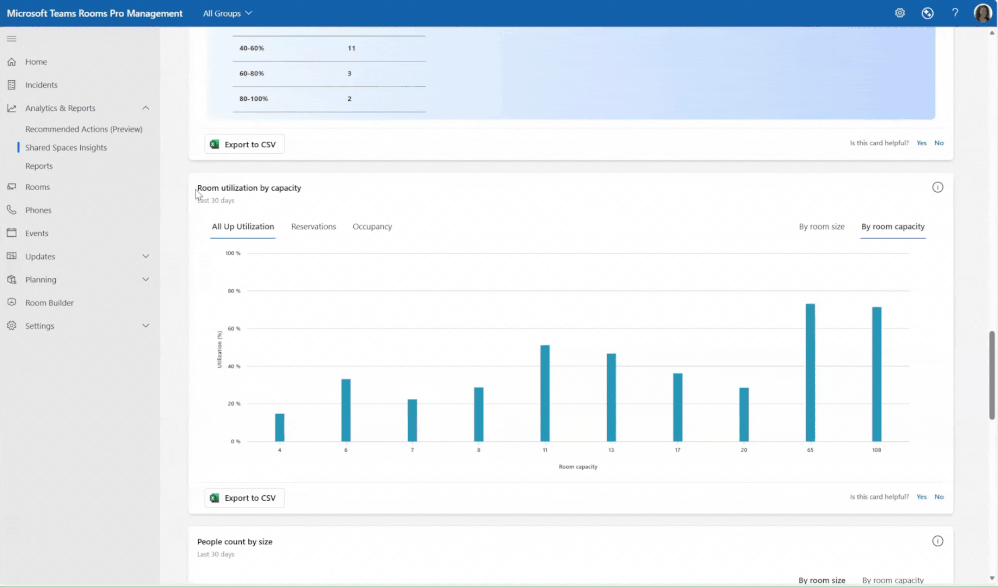Mark the card helpful by clicking Yes
The height and width of the screenshot is (587, 998).
pos(921,496)
